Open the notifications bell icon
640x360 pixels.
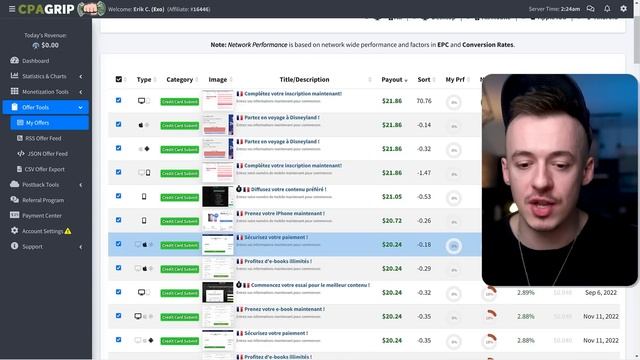click(x=607, y=9)
